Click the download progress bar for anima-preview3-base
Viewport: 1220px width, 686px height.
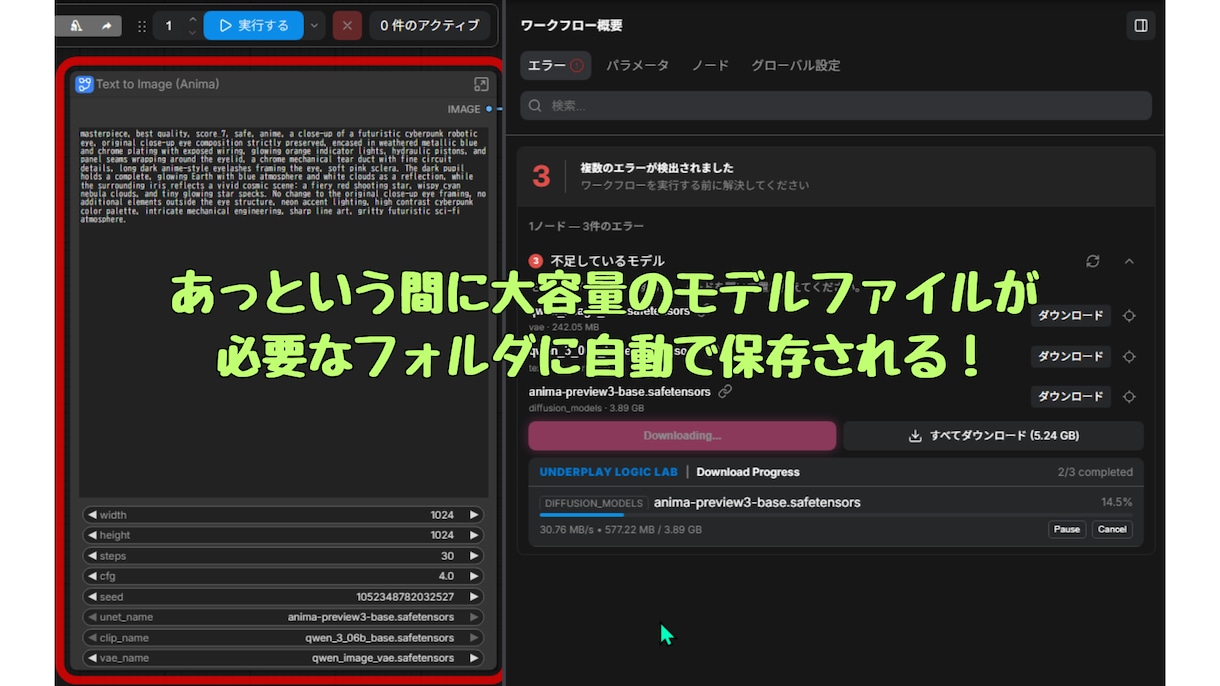(836, 515)
